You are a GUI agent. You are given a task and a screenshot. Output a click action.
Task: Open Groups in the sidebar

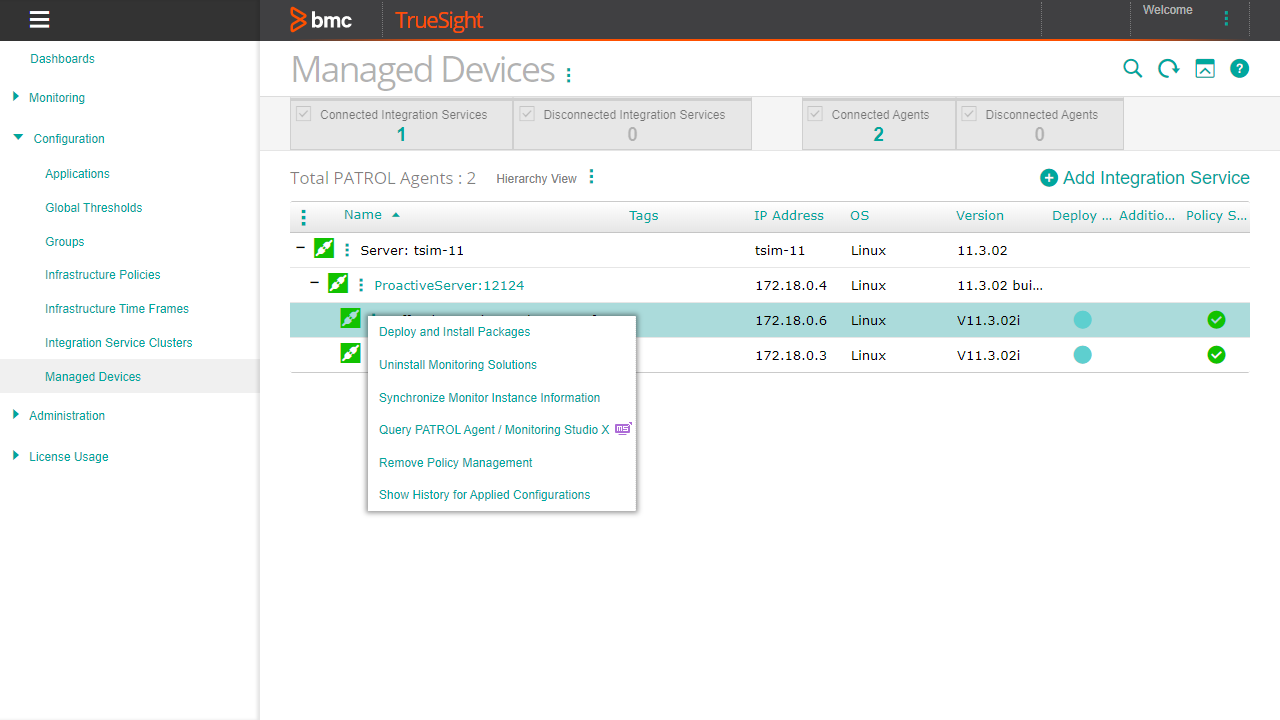(x=65, y=242)
